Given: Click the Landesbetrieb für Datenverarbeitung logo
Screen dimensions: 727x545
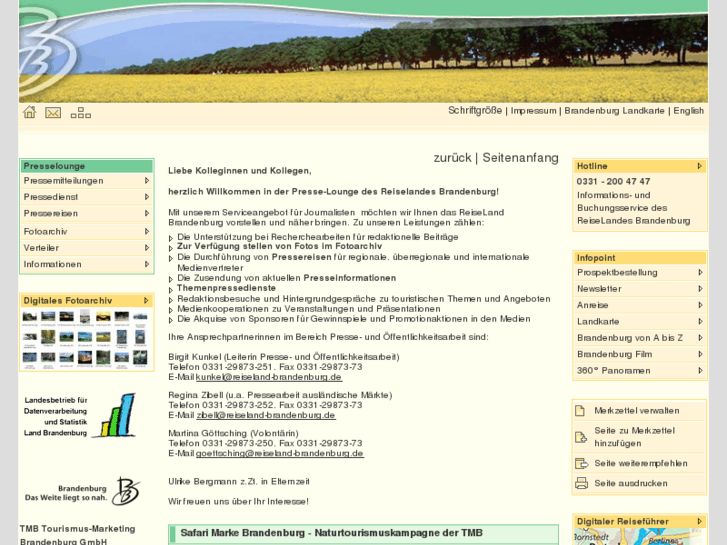Looking at the screenshot, I should click(79, 416).
